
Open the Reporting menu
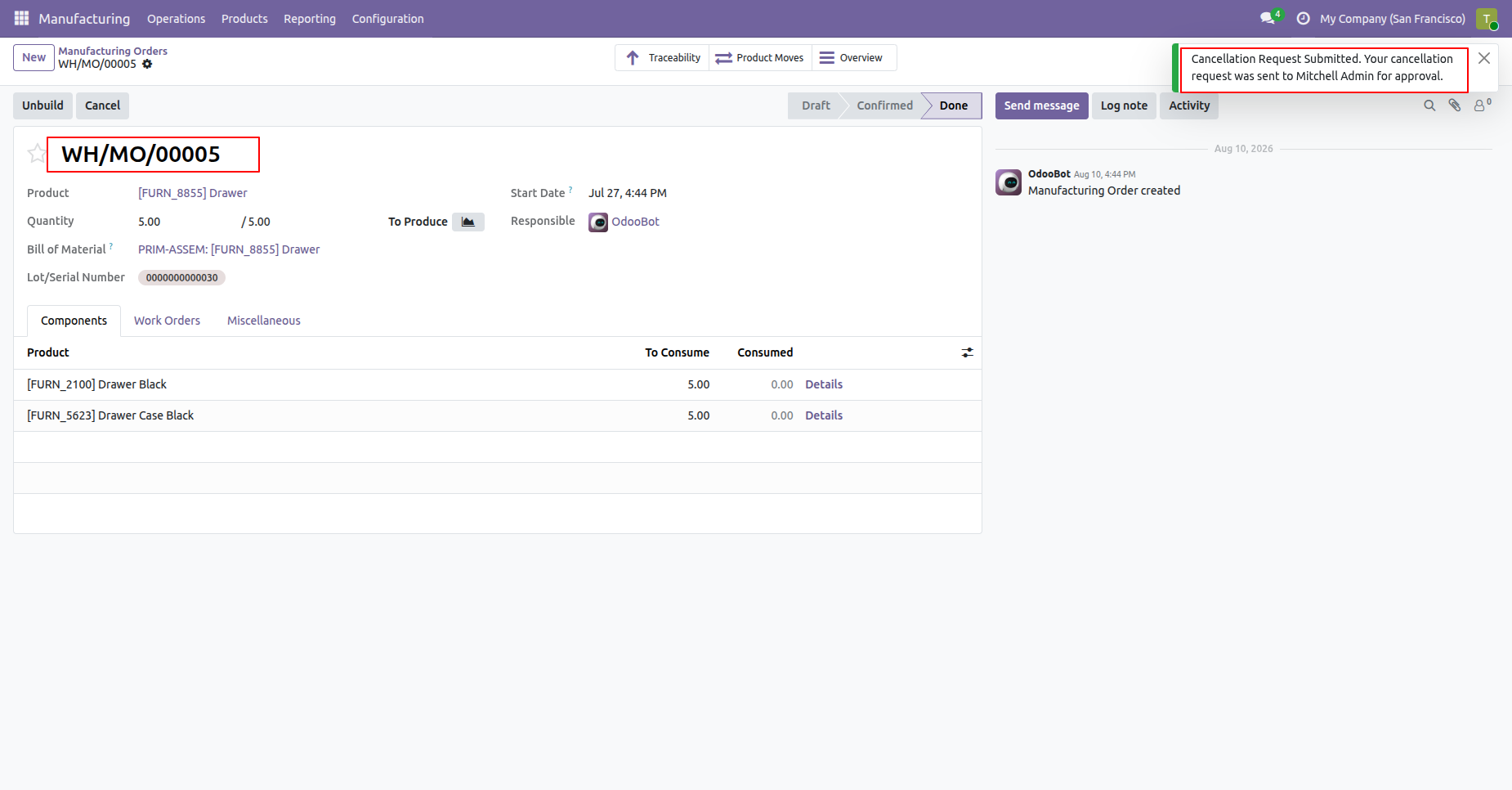coord(310,18)
